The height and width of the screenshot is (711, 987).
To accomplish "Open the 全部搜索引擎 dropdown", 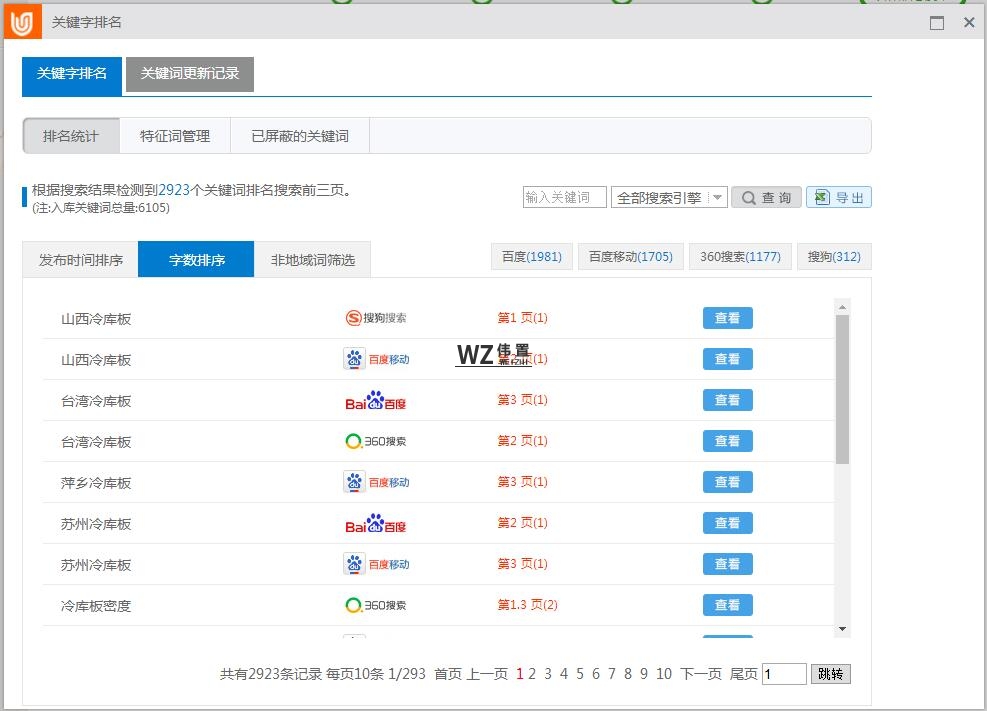I will tap(670, 197).
